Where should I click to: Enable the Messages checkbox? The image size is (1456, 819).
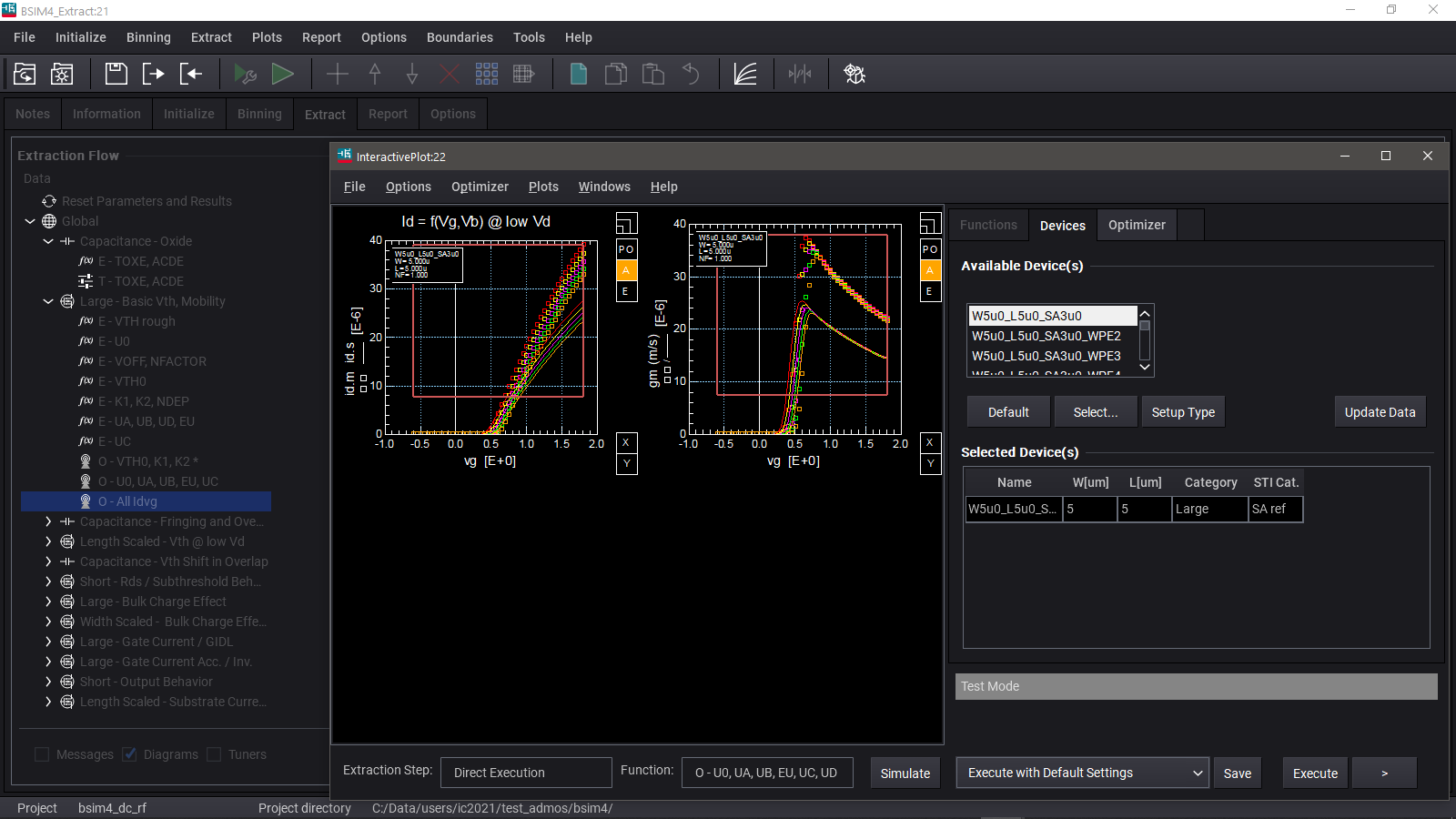[42, 753]
